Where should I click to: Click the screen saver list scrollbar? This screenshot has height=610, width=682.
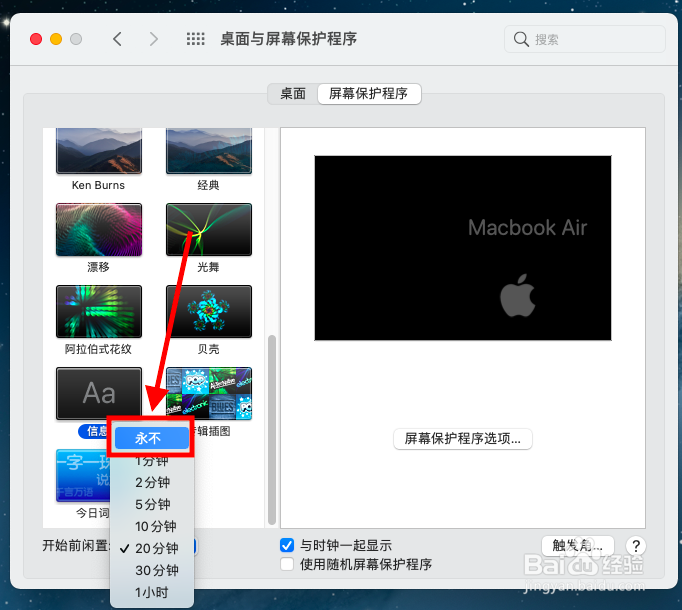(272, 429)
